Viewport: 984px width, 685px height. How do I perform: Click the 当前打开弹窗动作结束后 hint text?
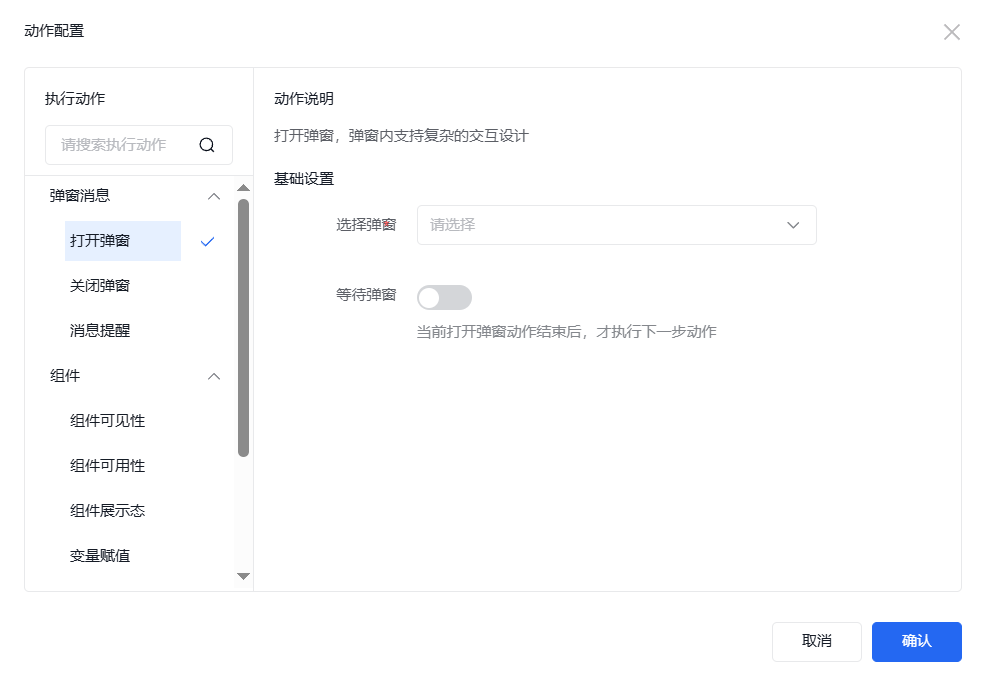[x=567, y=332]
